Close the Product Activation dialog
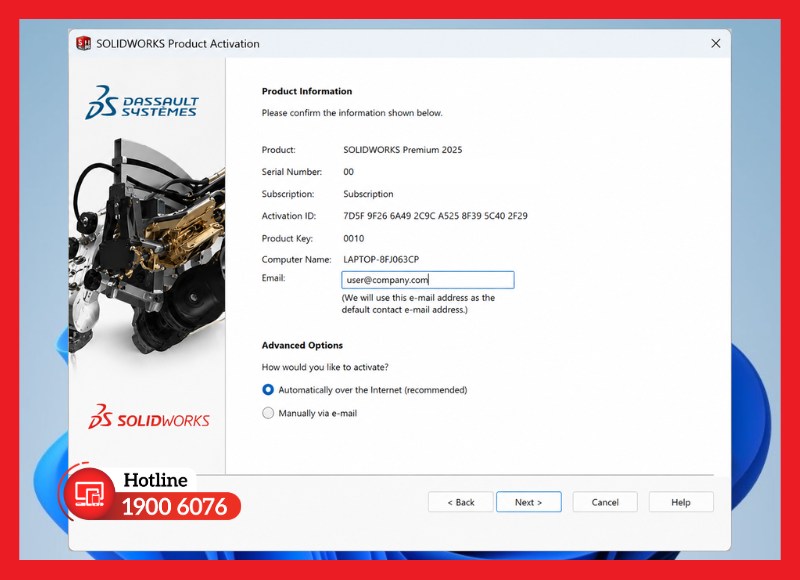 point(716,43)
